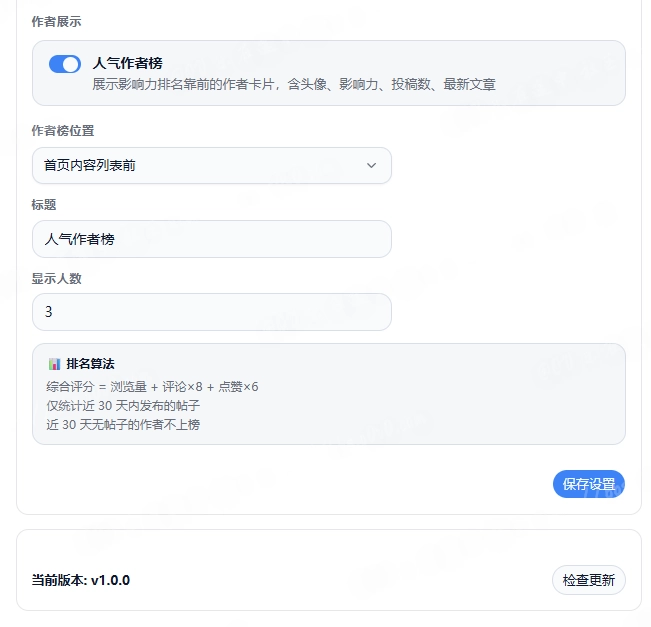The image size is (651, 627).
Task: Click the description starting 展示影响力排名靠前
Action: (294, 84)
